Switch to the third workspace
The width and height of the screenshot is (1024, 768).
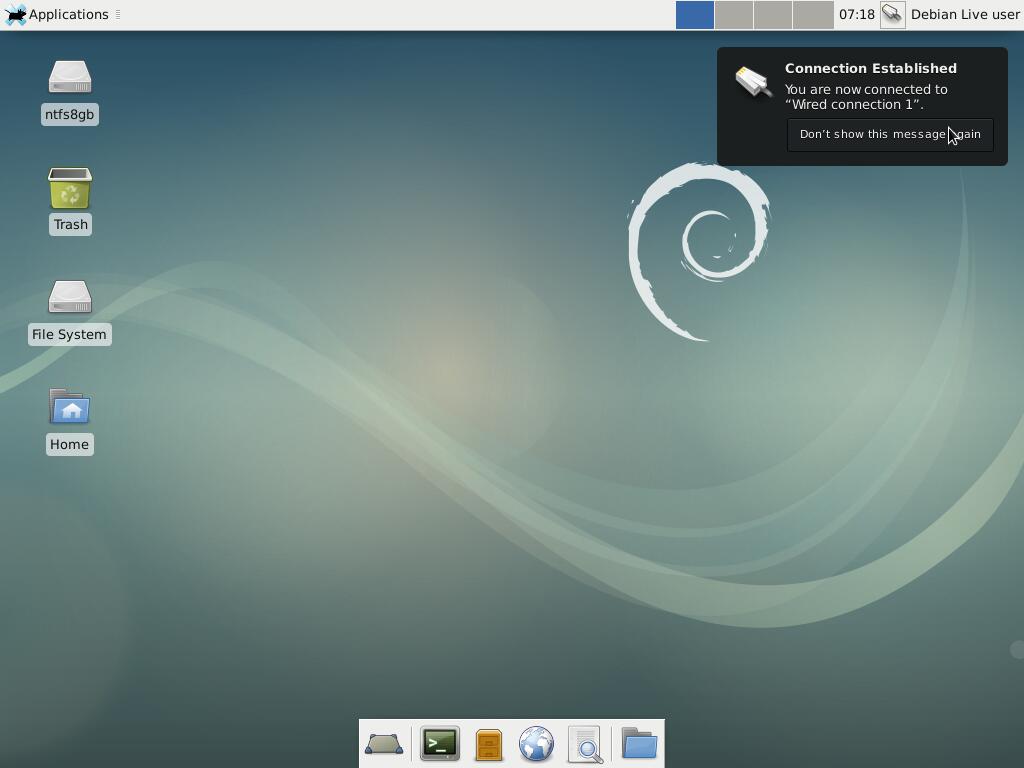tap(773, 14)
